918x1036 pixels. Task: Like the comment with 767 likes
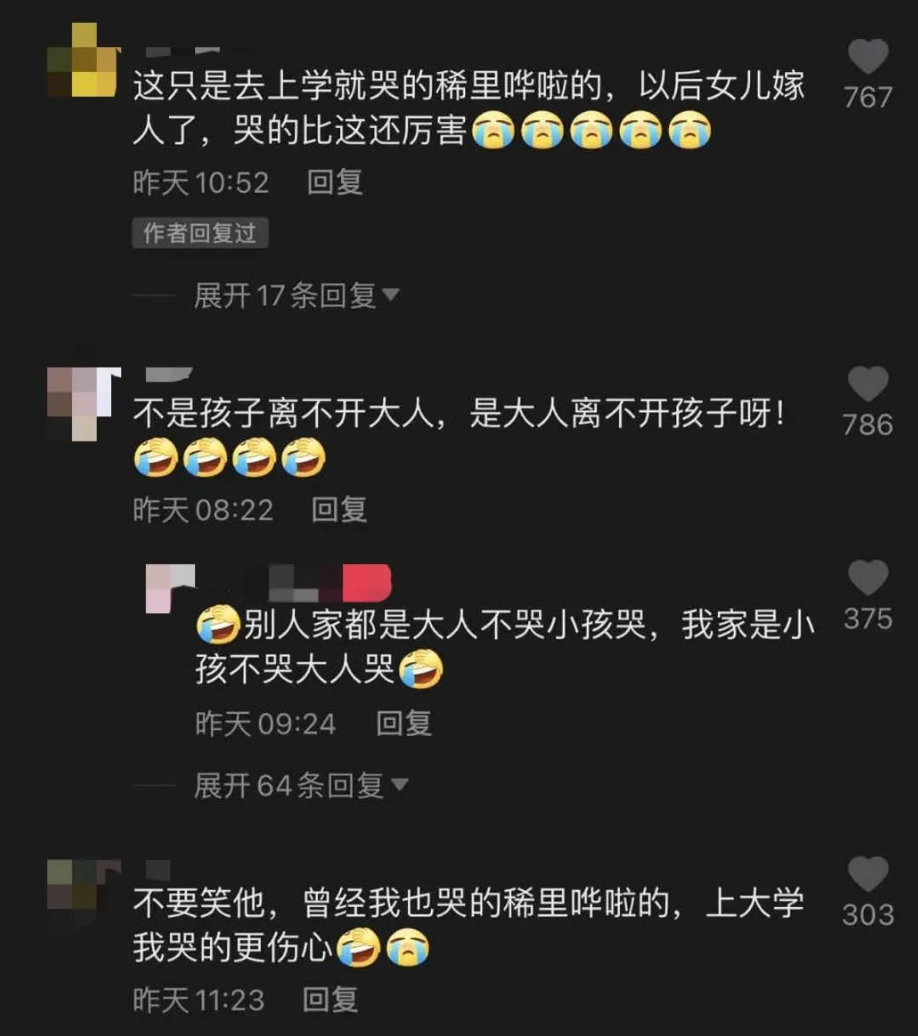(x=868, y=56)
